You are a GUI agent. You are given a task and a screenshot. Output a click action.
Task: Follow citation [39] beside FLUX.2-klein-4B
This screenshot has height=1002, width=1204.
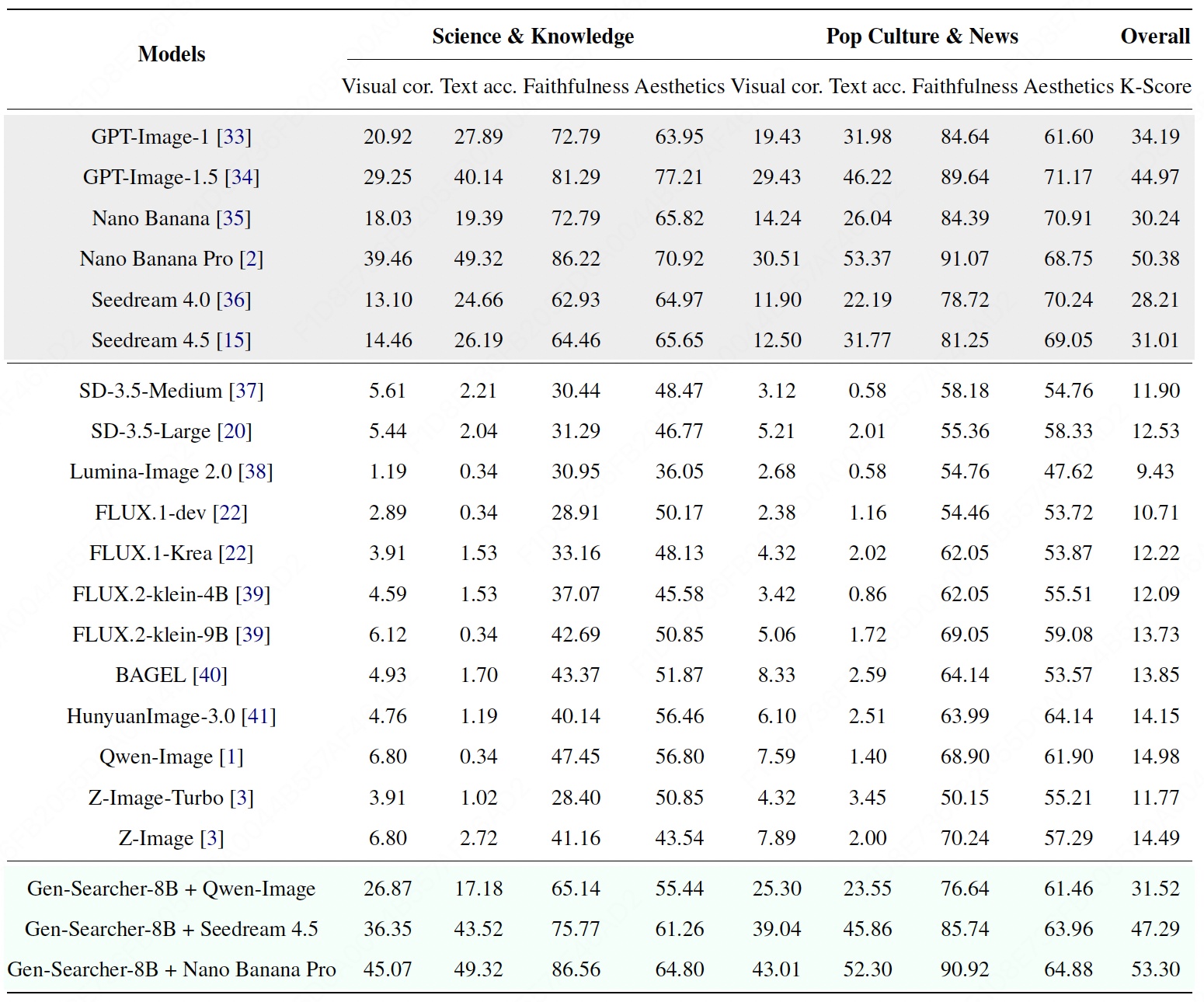pos(252,594)
